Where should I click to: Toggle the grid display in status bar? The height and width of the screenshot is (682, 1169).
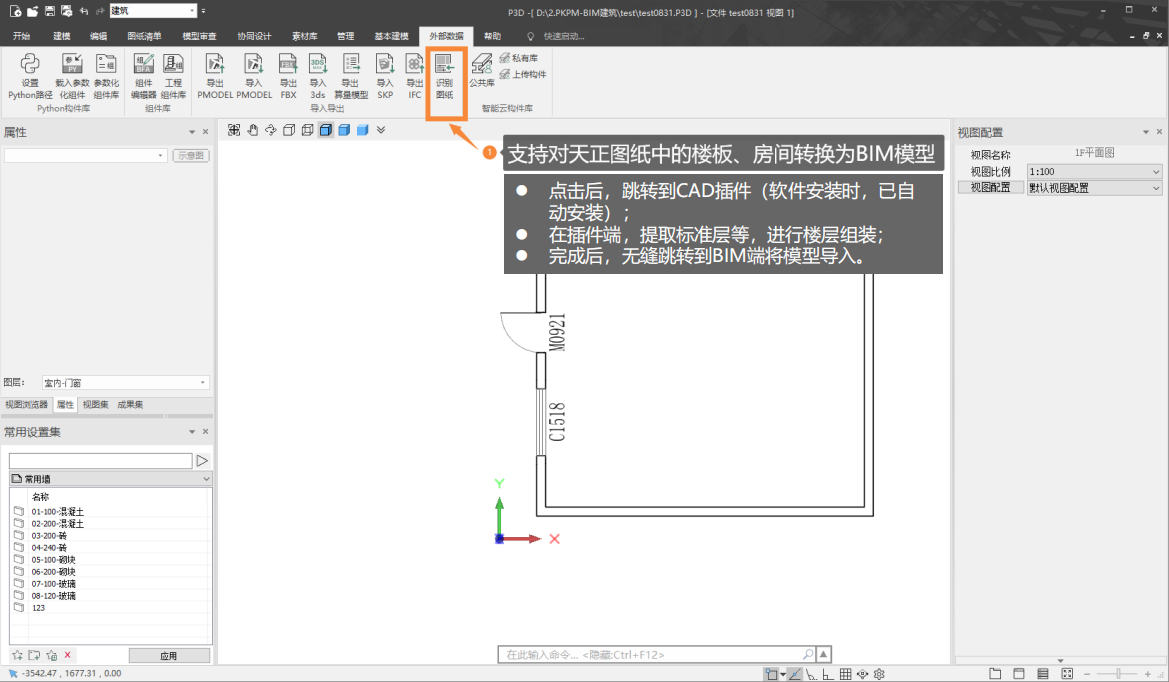coord(845,674)
